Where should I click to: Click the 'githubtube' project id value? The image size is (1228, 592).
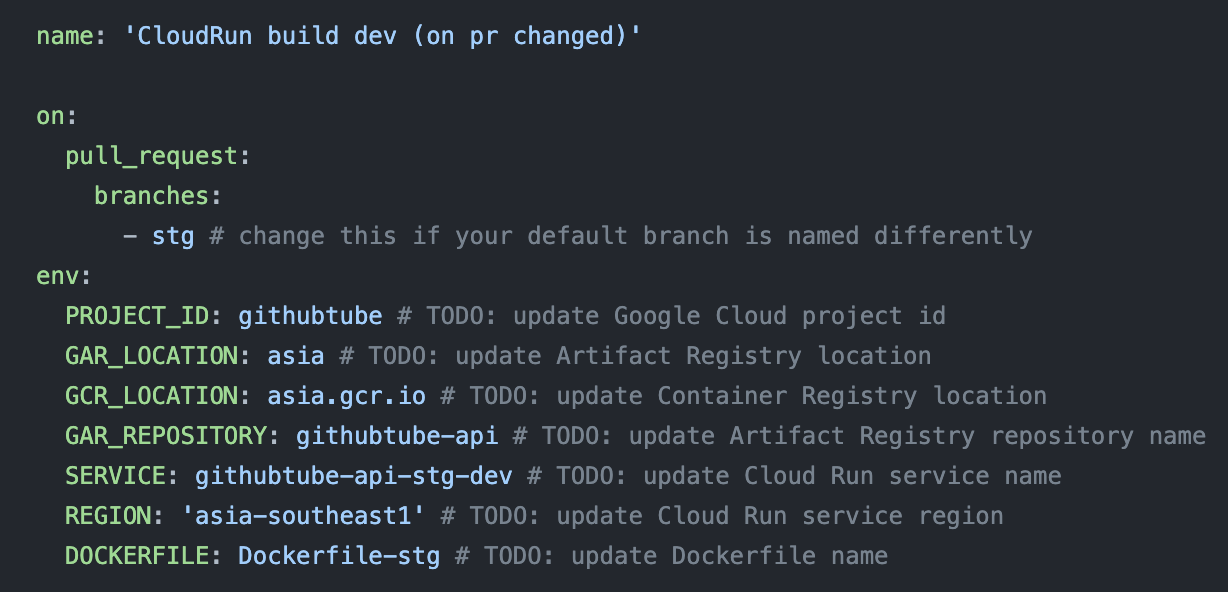[310, 316]
